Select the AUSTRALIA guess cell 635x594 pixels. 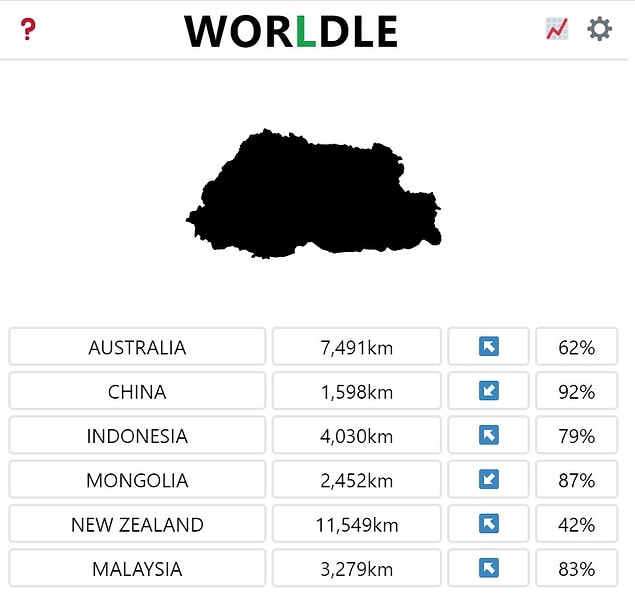(137, 347)
